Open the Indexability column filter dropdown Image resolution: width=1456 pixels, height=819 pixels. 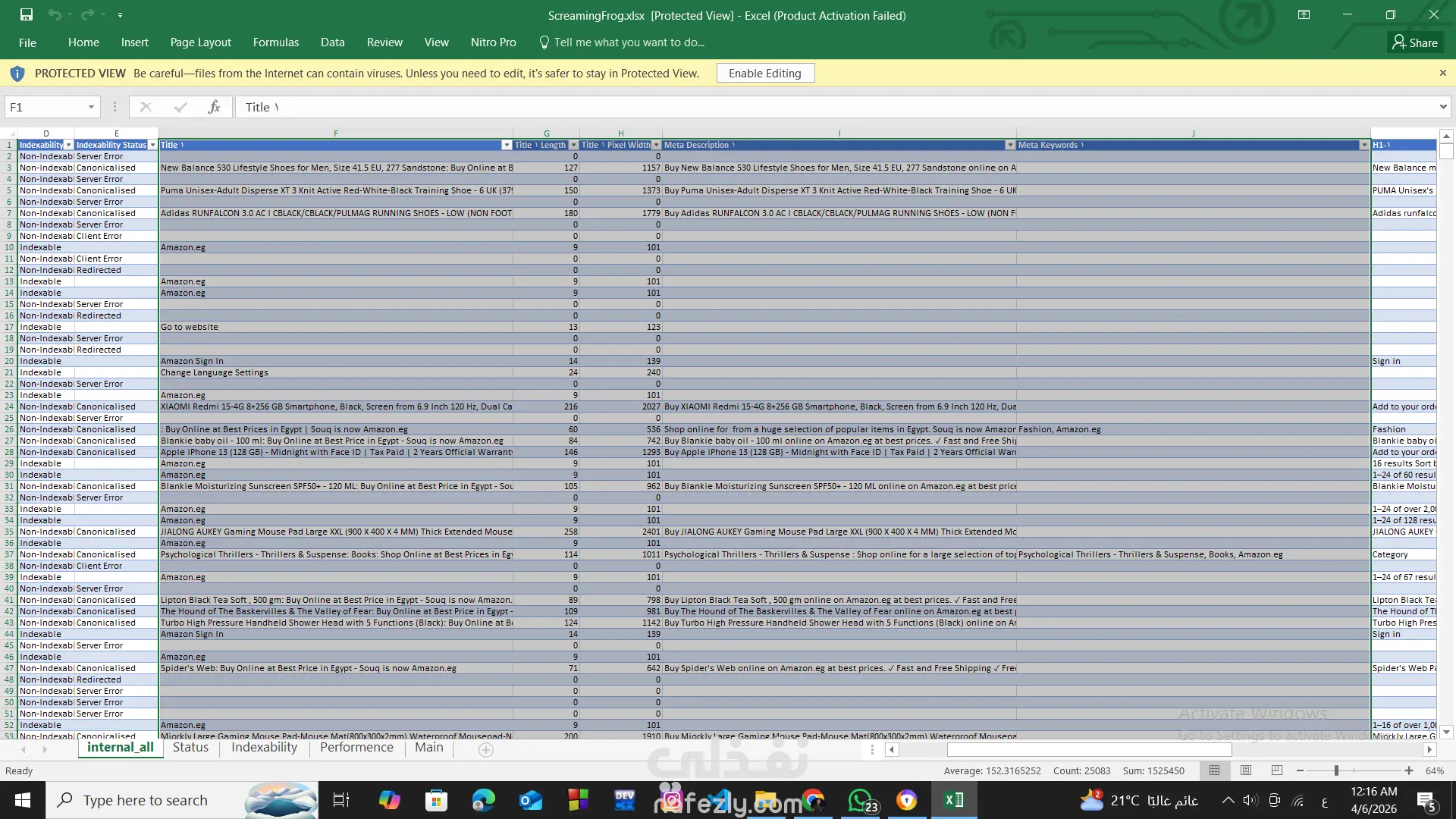coord(69,145)
